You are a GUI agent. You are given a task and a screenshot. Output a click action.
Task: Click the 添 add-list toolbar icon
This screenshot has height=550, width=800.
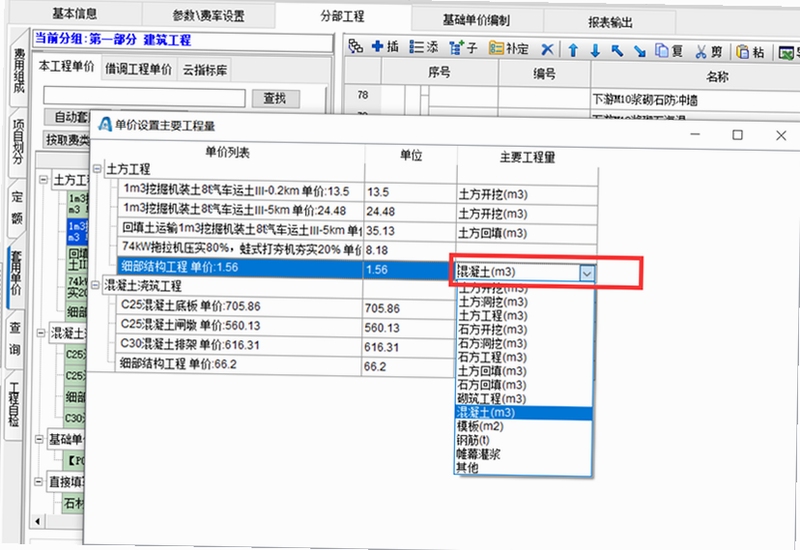424,47
